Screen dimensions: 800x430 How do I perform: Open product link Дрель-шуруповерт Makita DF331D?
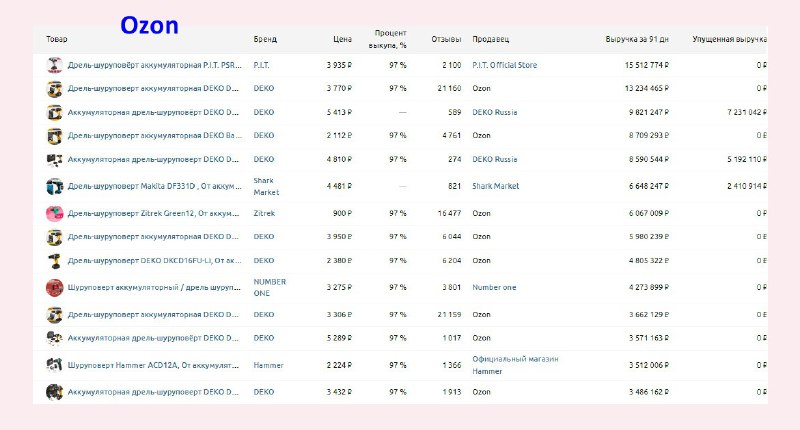tap(155, 186)
